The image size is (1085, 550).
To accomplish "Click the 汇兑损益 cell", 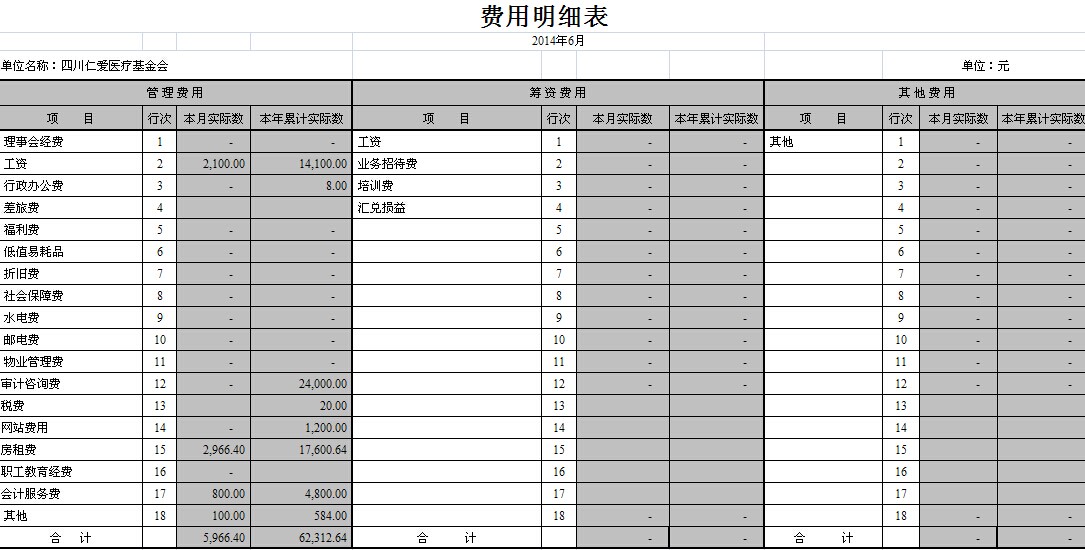I will pyautogui.click(x=381, y=208).
